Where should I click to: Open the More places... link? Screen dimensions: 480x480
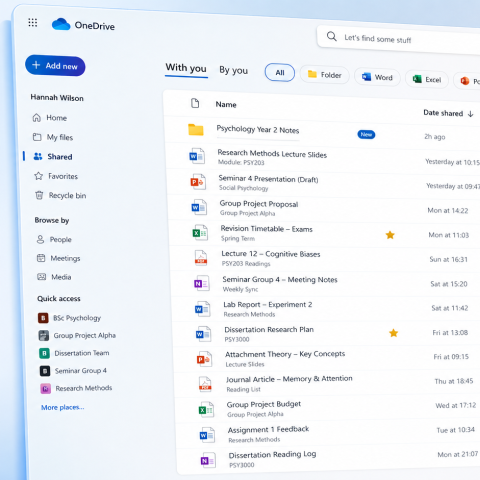[x=63, y=407]
